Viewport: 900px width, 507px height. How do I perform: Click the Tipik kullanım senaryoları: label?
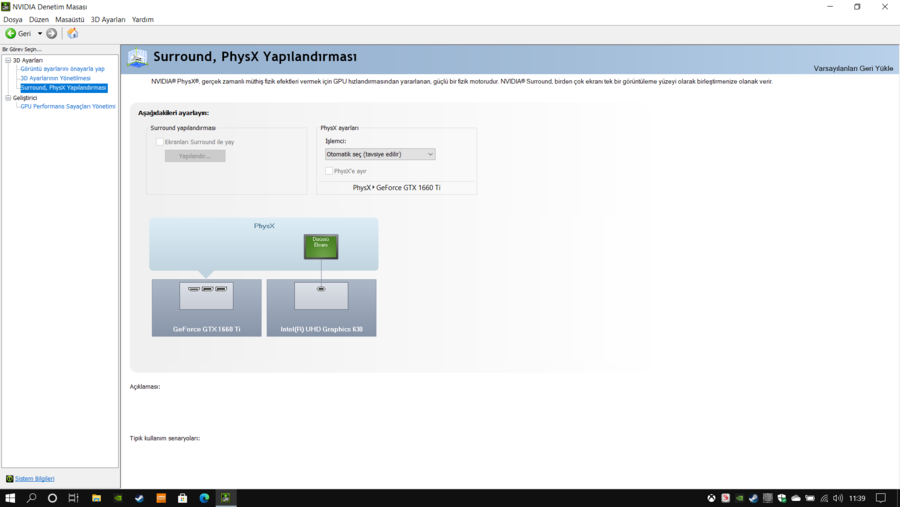point(165,438)
